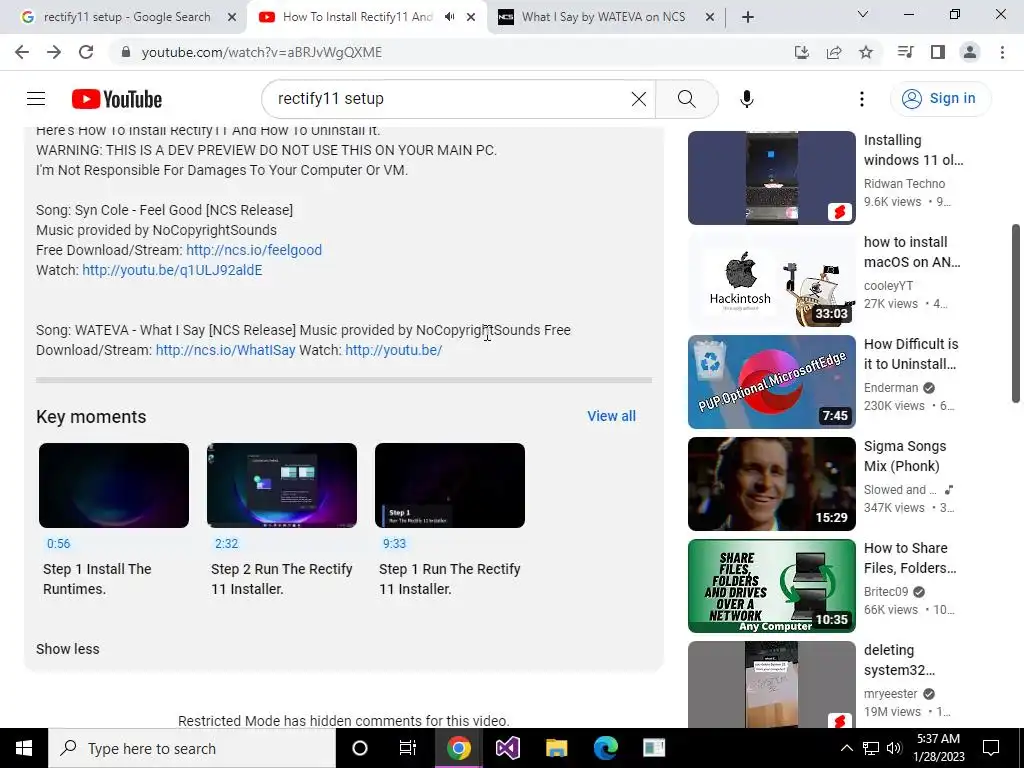Click the install app icon in address bar
Screen dimensions: 1024x768
tap(802, 52)
